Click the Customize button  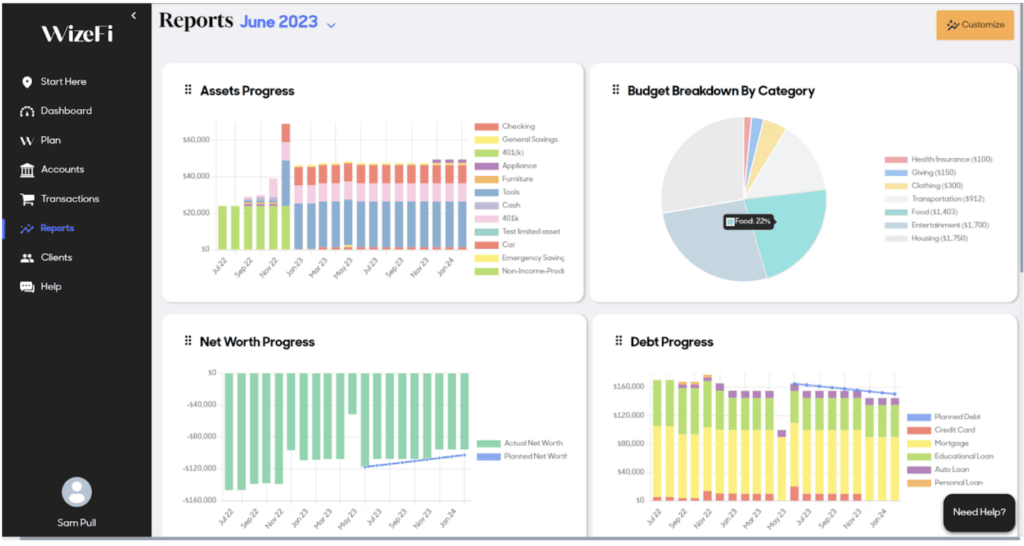pos(974,25)
